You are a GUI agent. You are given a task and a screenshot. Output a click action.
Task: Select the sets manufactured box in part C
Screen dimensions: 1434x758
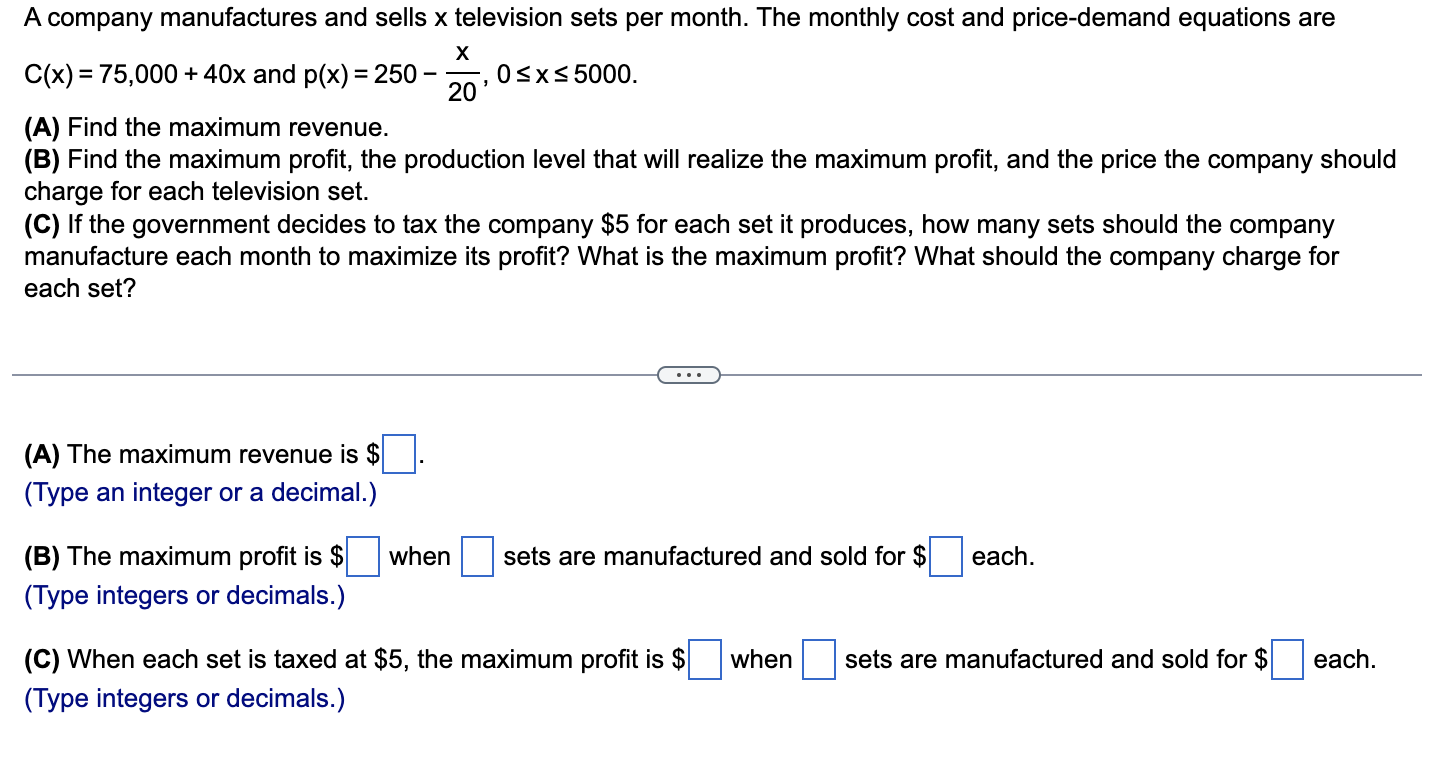[x=819, y=660]
